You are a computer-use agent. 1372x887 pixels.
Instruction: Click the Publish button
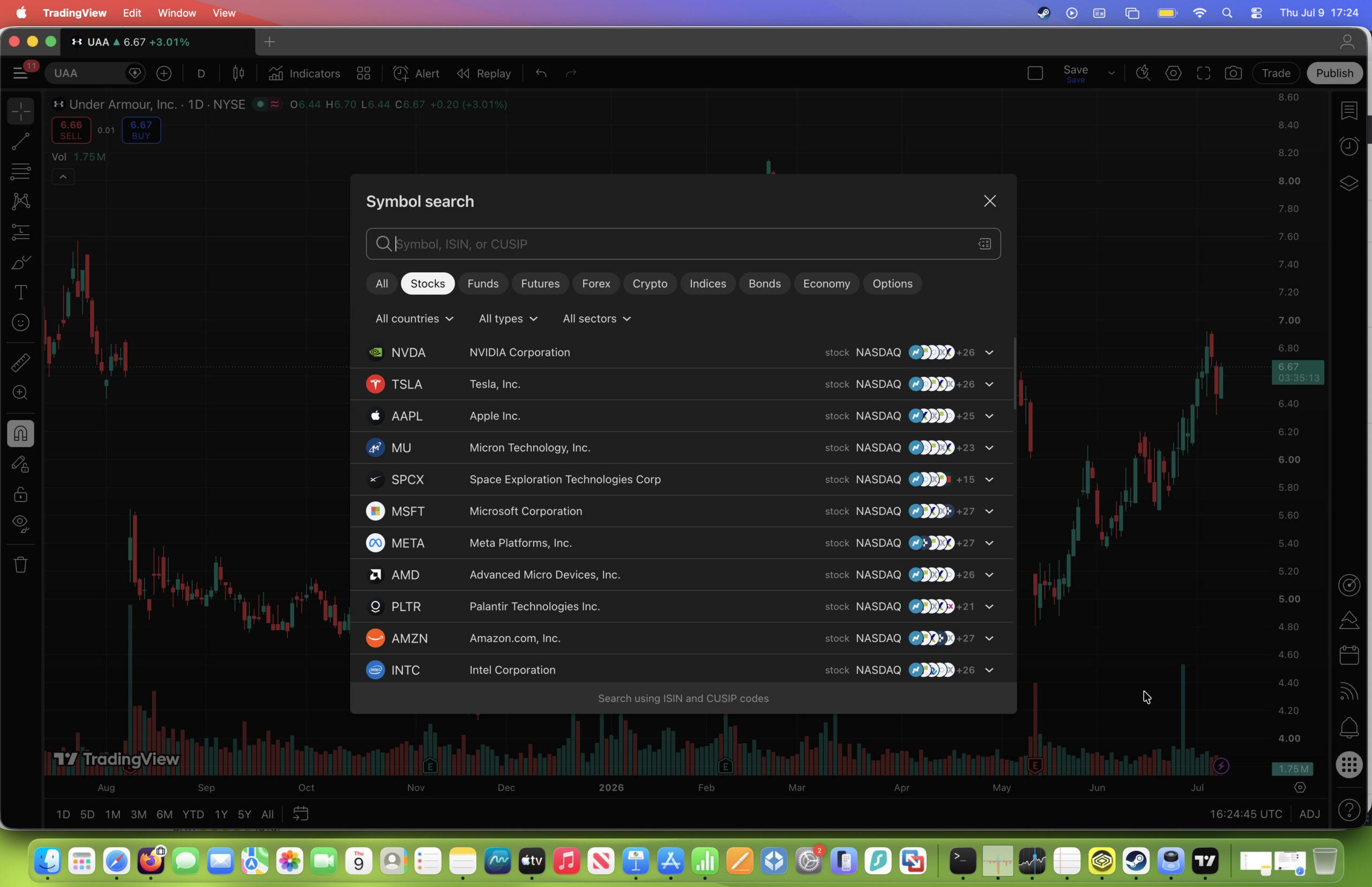coord(1334,73)
